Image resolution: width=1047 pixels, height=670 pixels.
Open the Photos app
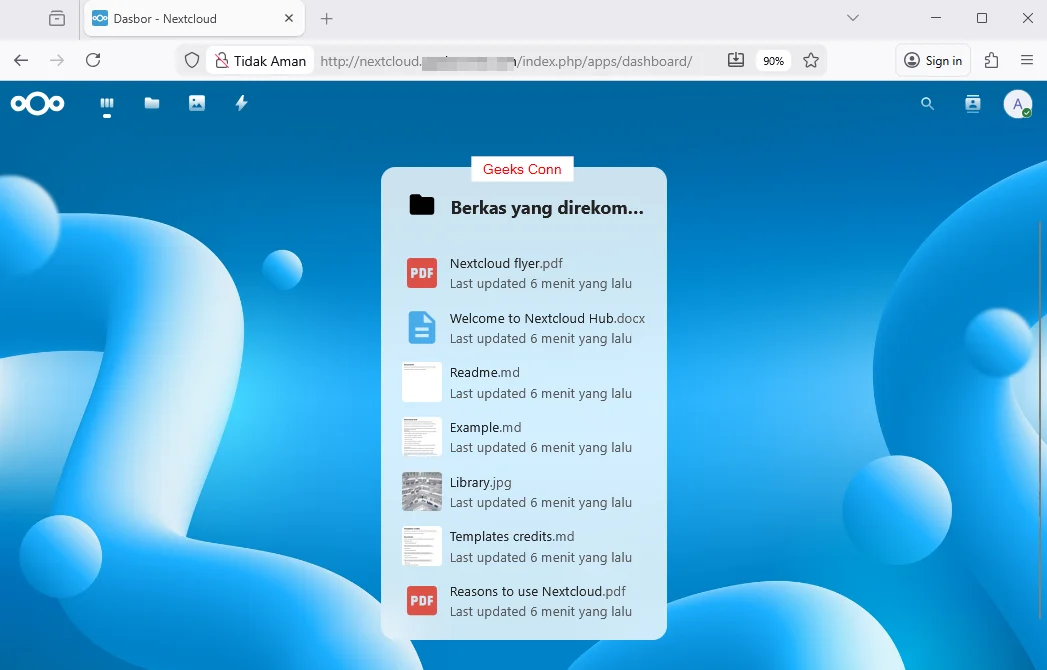pyautogui.click(x=196, y=103)
